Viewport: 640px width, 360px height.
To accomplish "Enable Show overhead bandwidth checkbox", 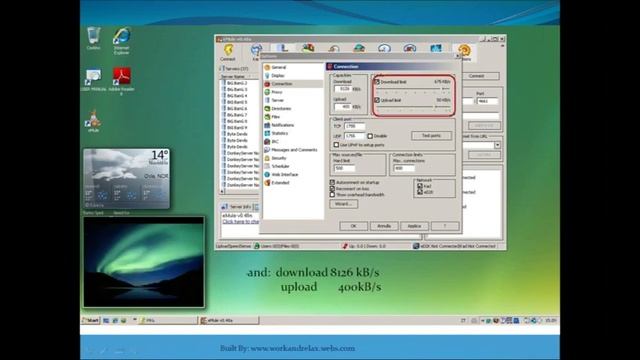I will click(x=332, y=195).
